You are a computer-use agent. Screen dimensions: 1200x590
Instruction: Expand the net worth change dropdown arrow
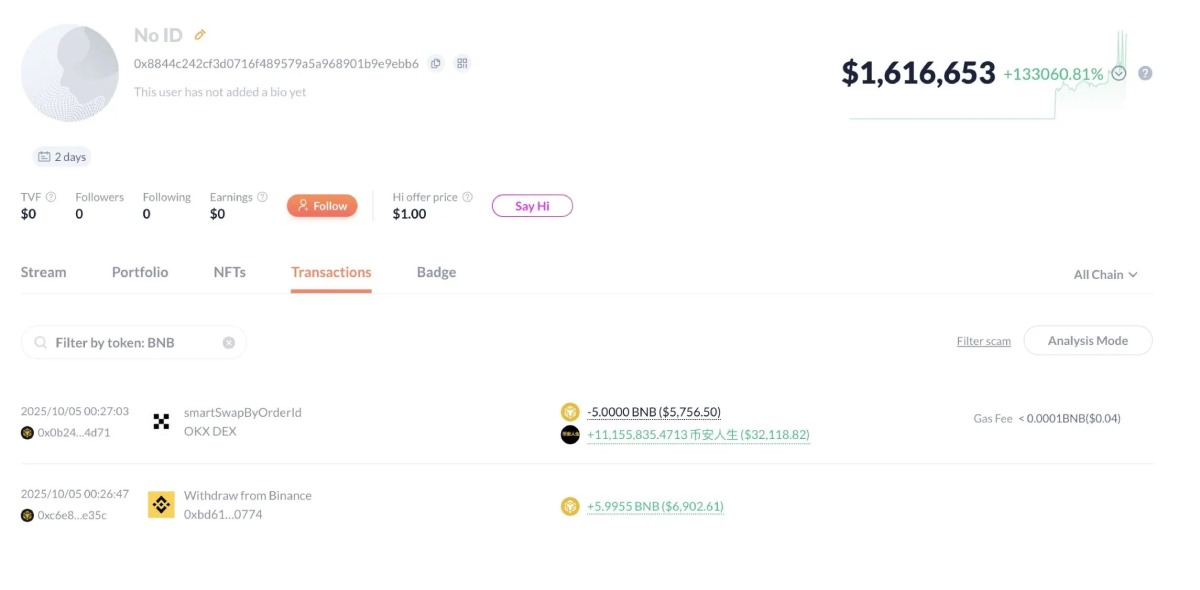coord(1119,73)
